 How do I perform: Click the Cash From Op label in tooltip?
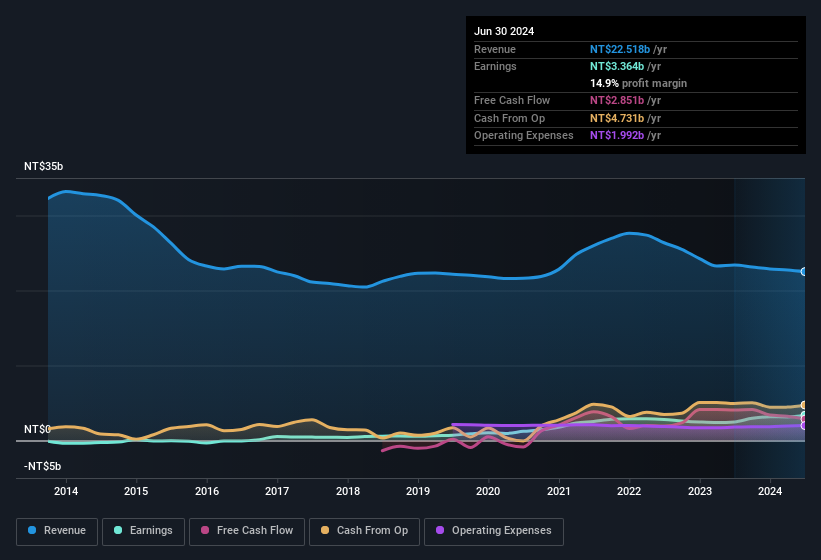coord(509,118)
